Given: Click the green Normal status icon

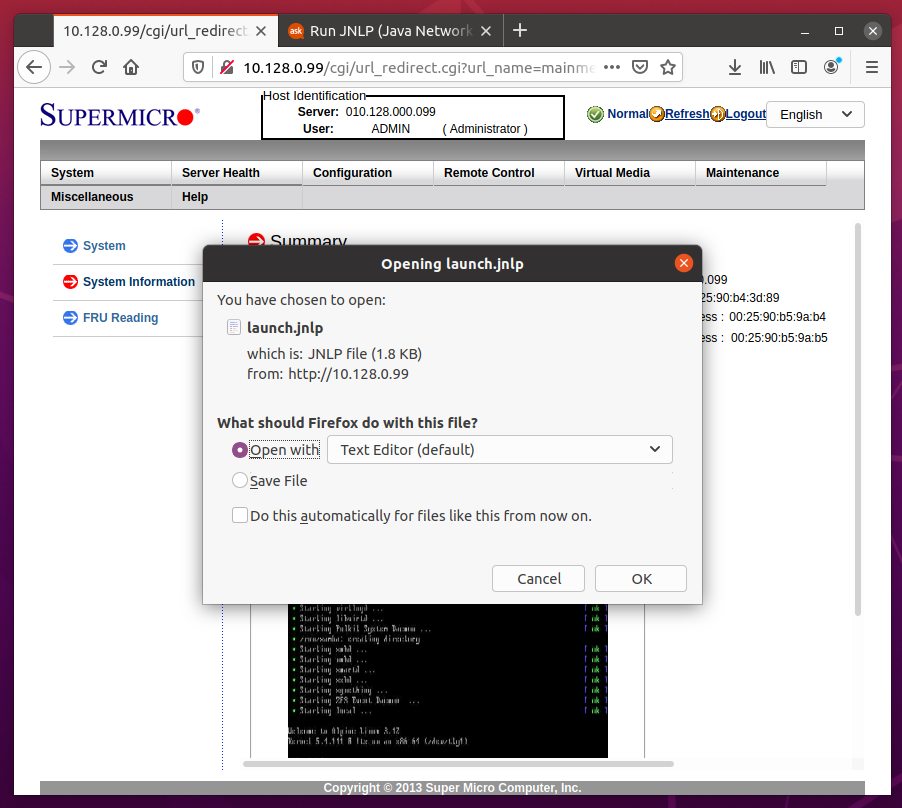Looking at the screenshot, I should point(595,114).
